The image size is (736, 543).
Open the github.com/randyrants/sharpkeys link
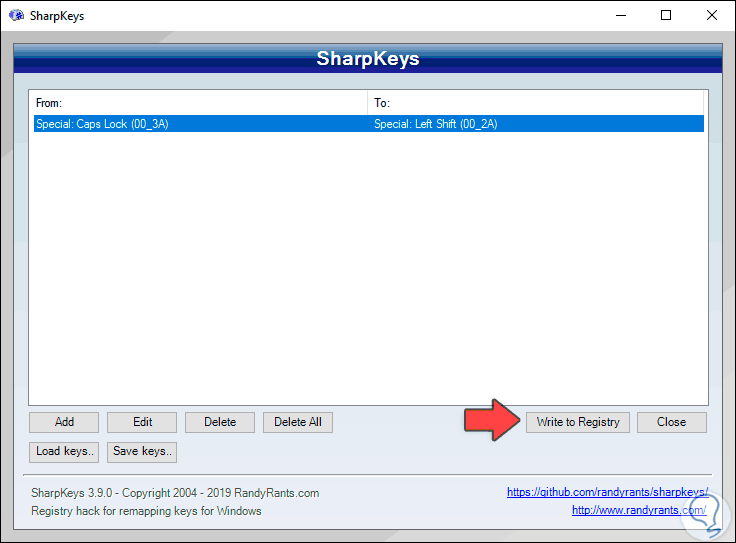607,492
